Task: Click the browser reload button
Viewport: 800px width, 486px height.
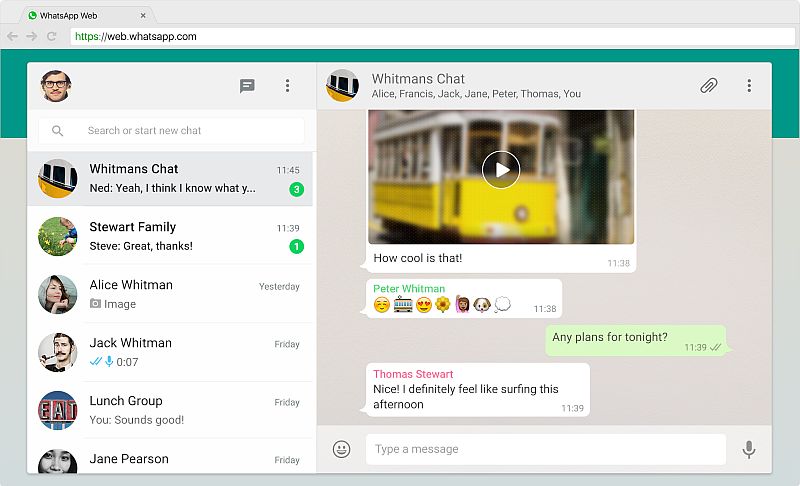Action: coord(52,36)
